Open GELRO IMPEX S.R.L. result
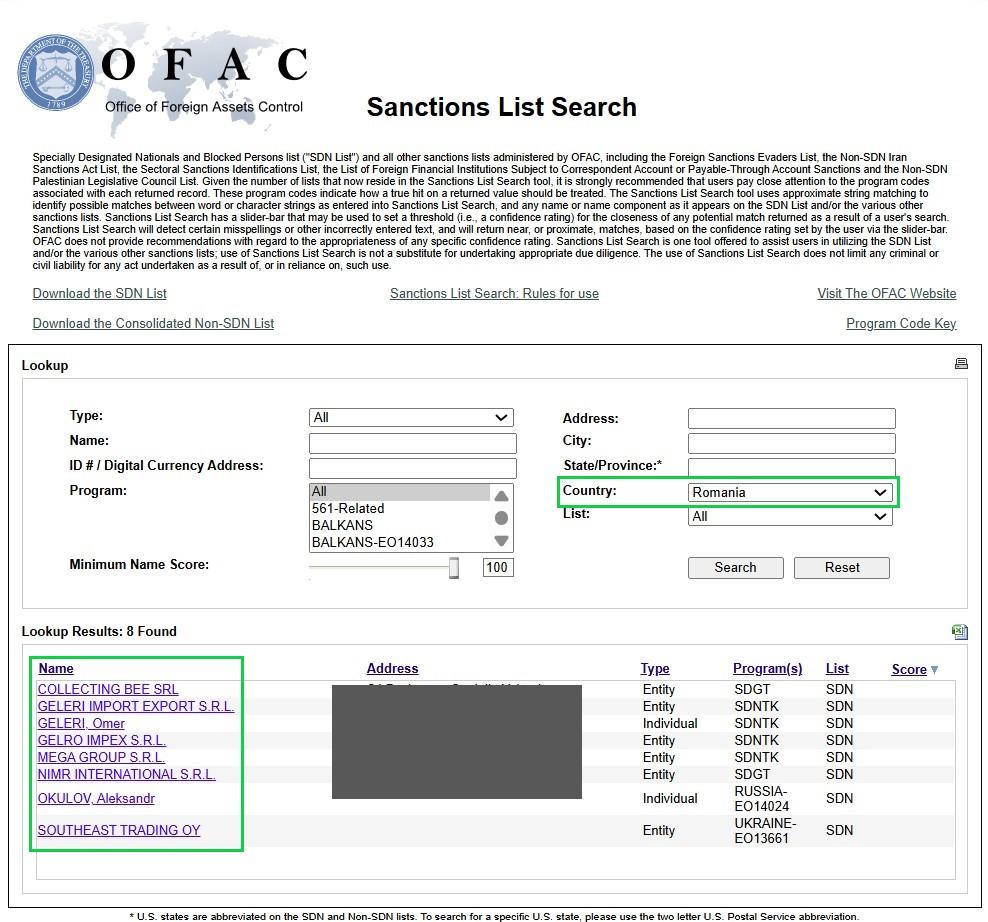988x922 pixels. 101,740
